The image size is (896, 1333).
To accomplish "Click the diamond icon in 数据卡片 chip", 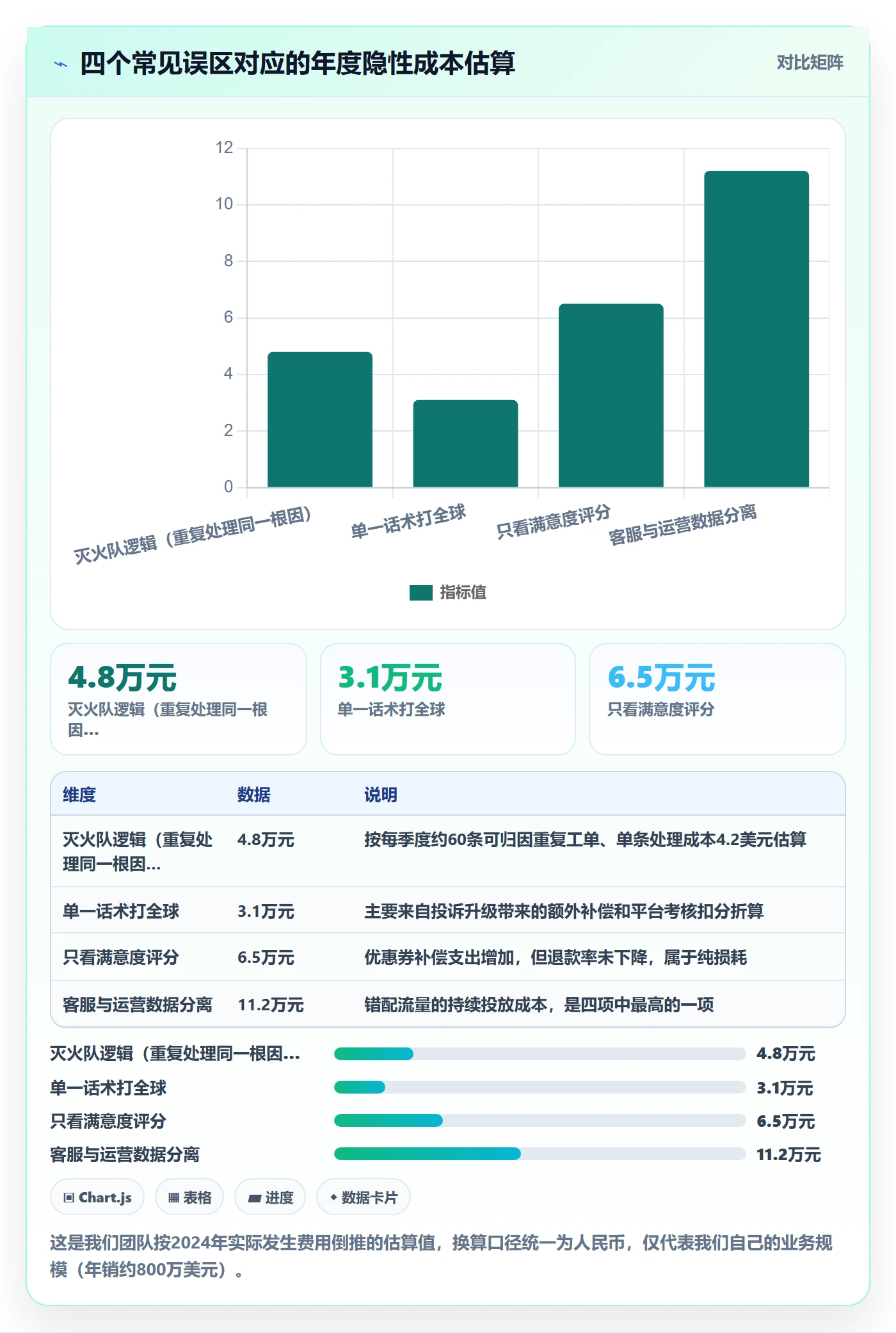I will [x=333, y=1197].
